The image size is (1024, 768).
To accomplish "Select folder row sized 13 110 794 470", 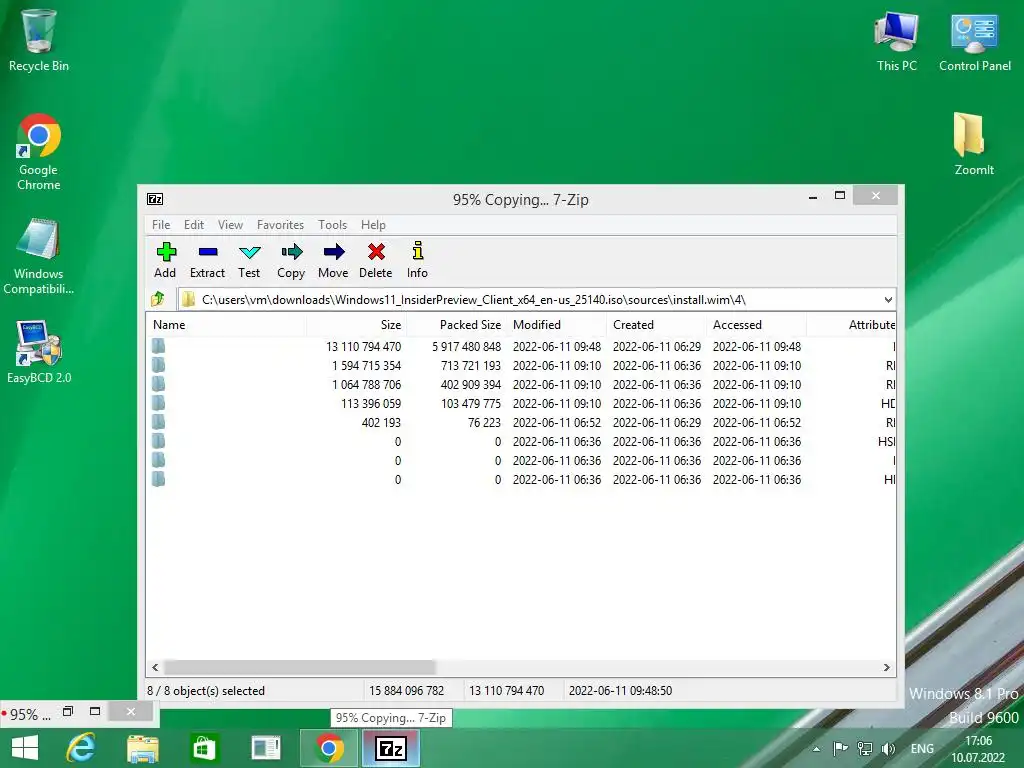I will tap(520, 346).
